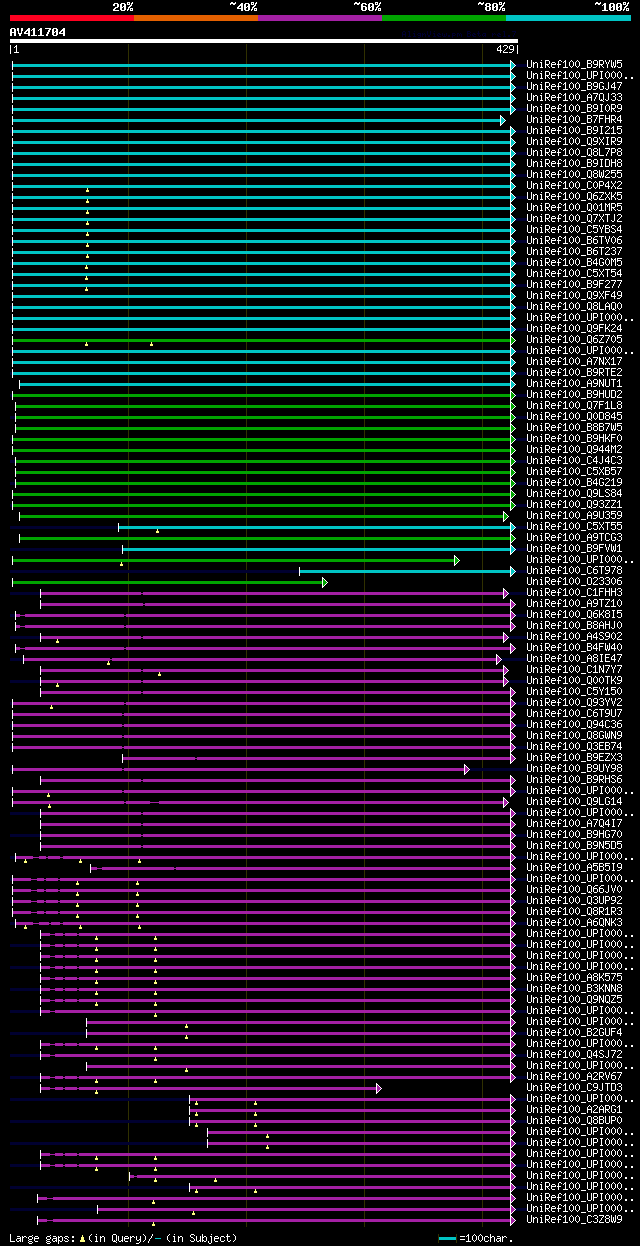Select label UniRef100_B6TV06
The image size is (640, 1246).
point(574,241)
